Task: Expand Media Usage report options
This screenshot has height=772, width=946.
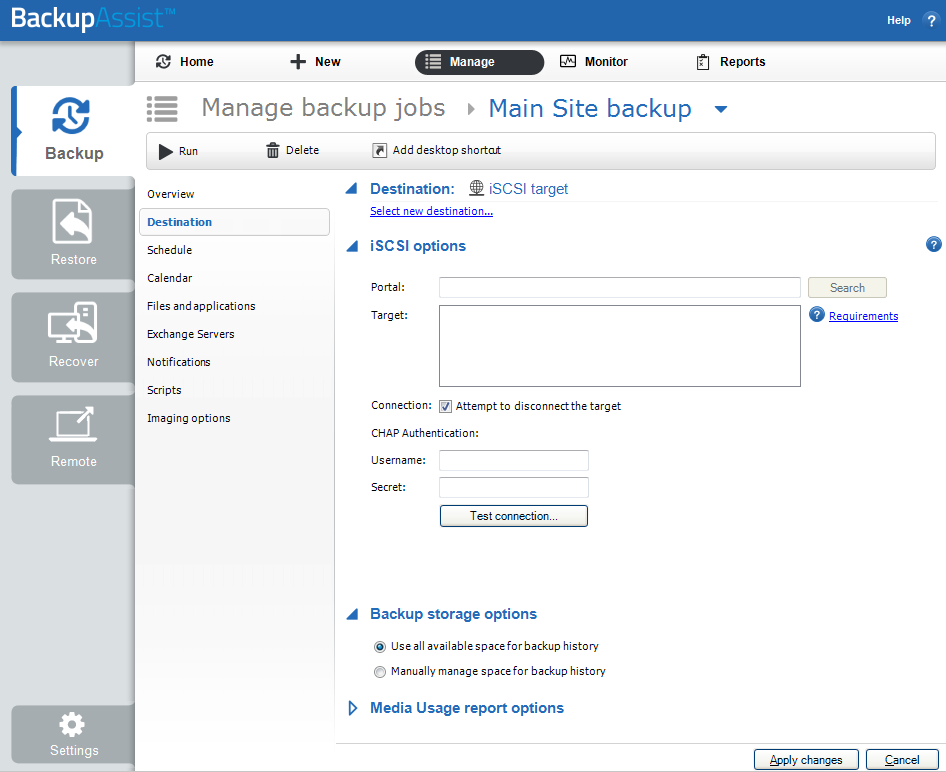Action: coord(353,708)
